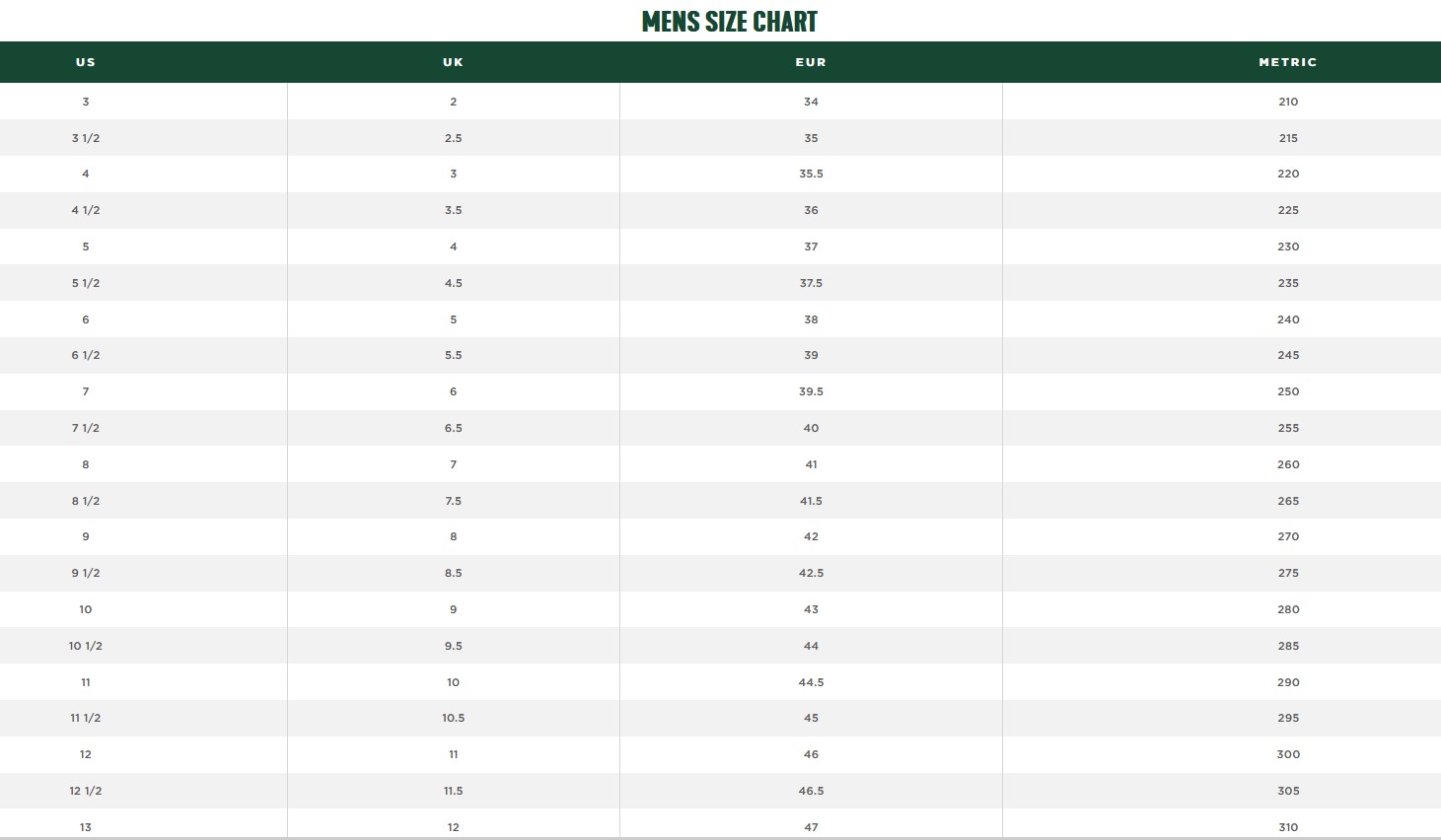
Task: Click the MENS SIZE CHART title
Action: click(x=729, y=22)
